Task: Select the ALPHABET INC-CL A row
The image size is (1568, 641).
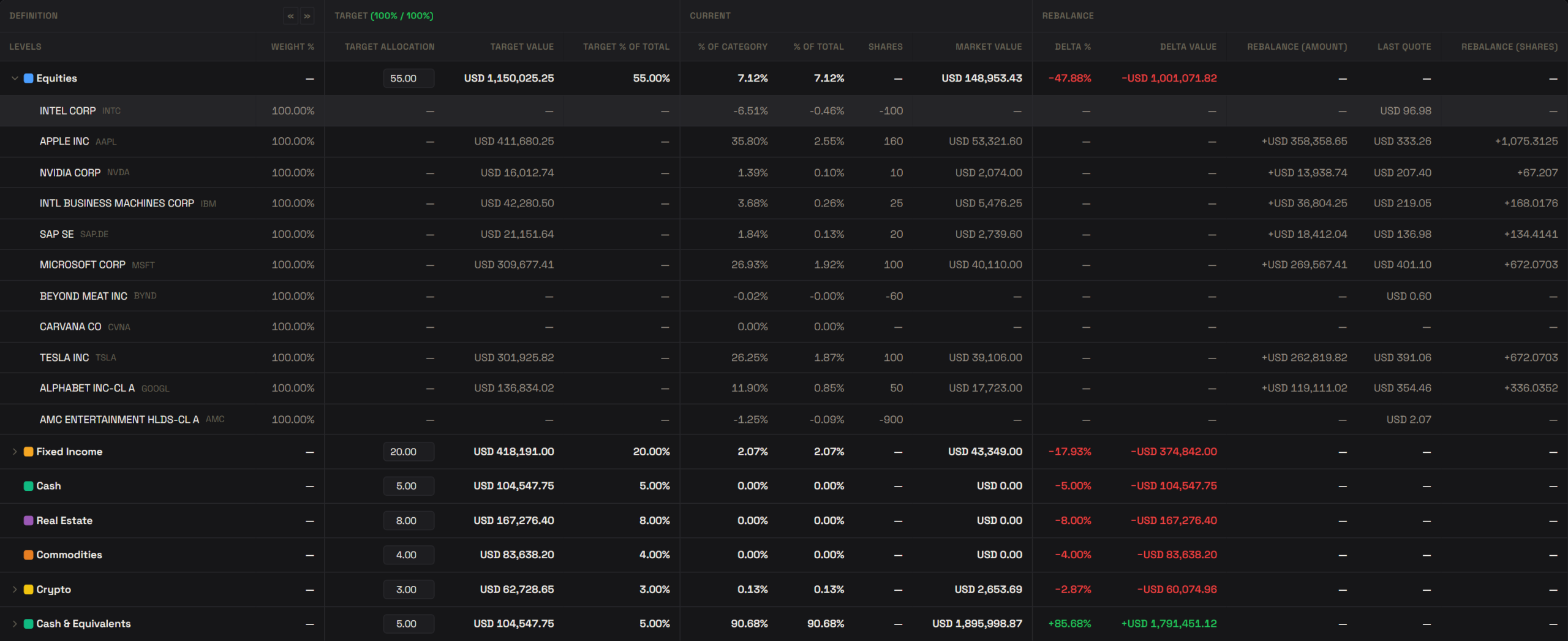Action: coord(784,388)
